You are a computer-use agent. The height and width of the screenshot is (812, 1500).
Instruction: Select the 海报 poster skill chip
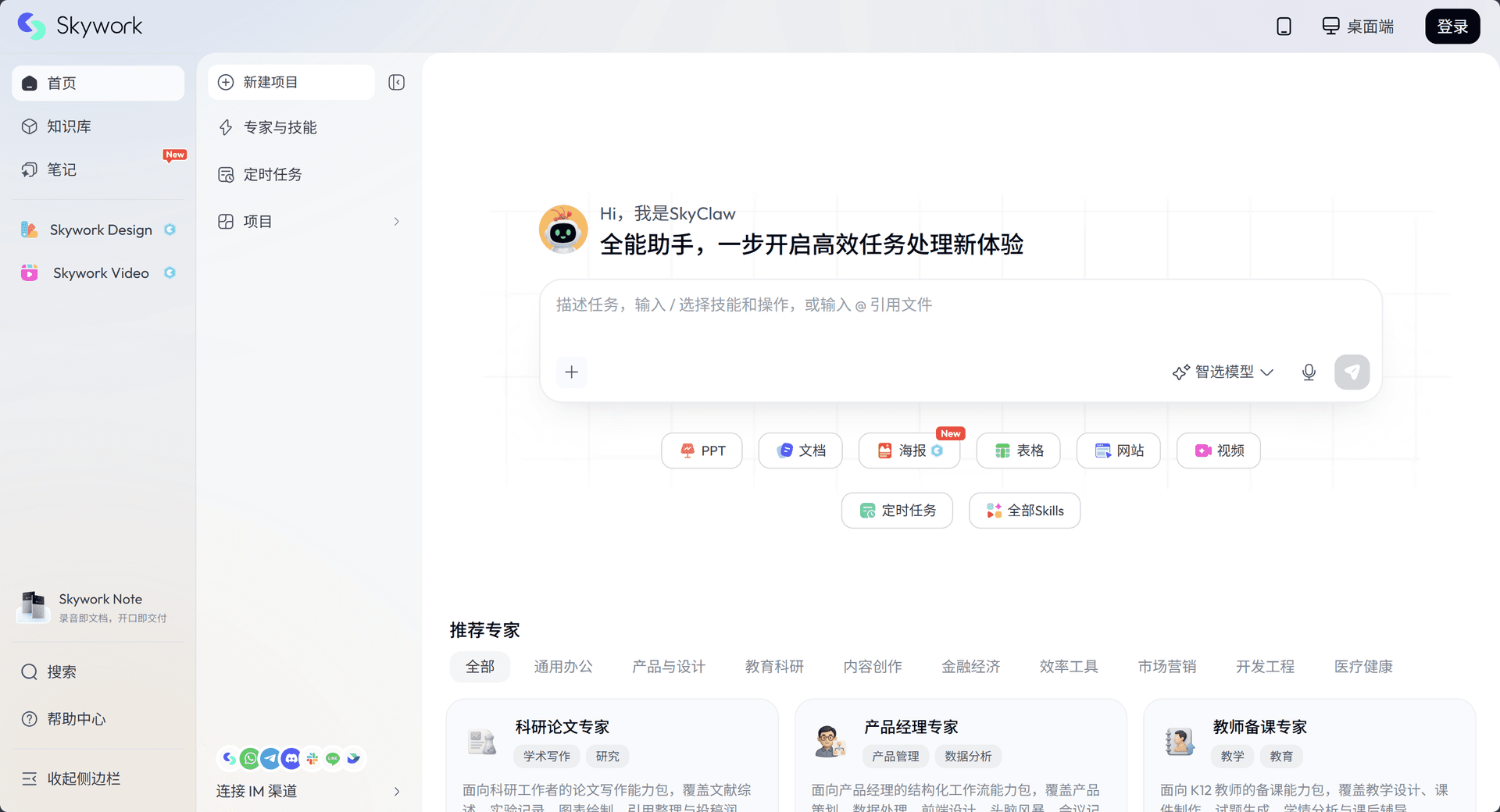[909, 451]
